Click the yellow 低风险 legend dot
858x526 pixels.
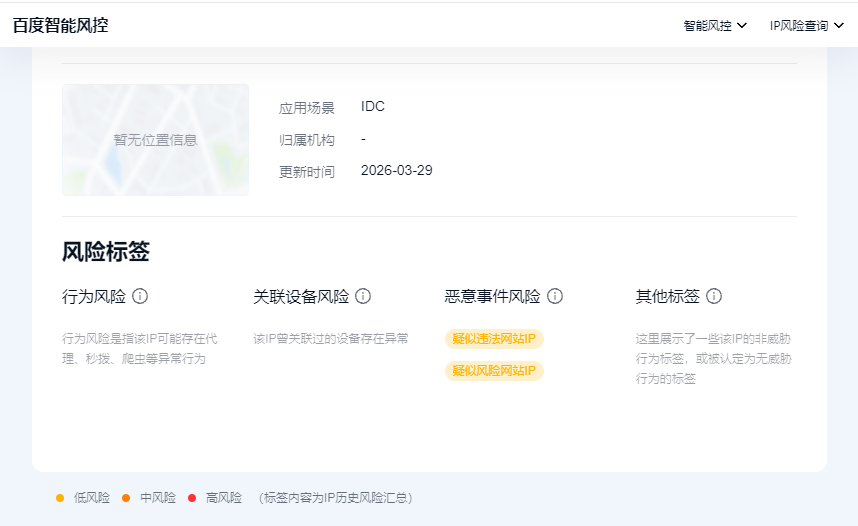pyautogui.click(x=60, y=497)
